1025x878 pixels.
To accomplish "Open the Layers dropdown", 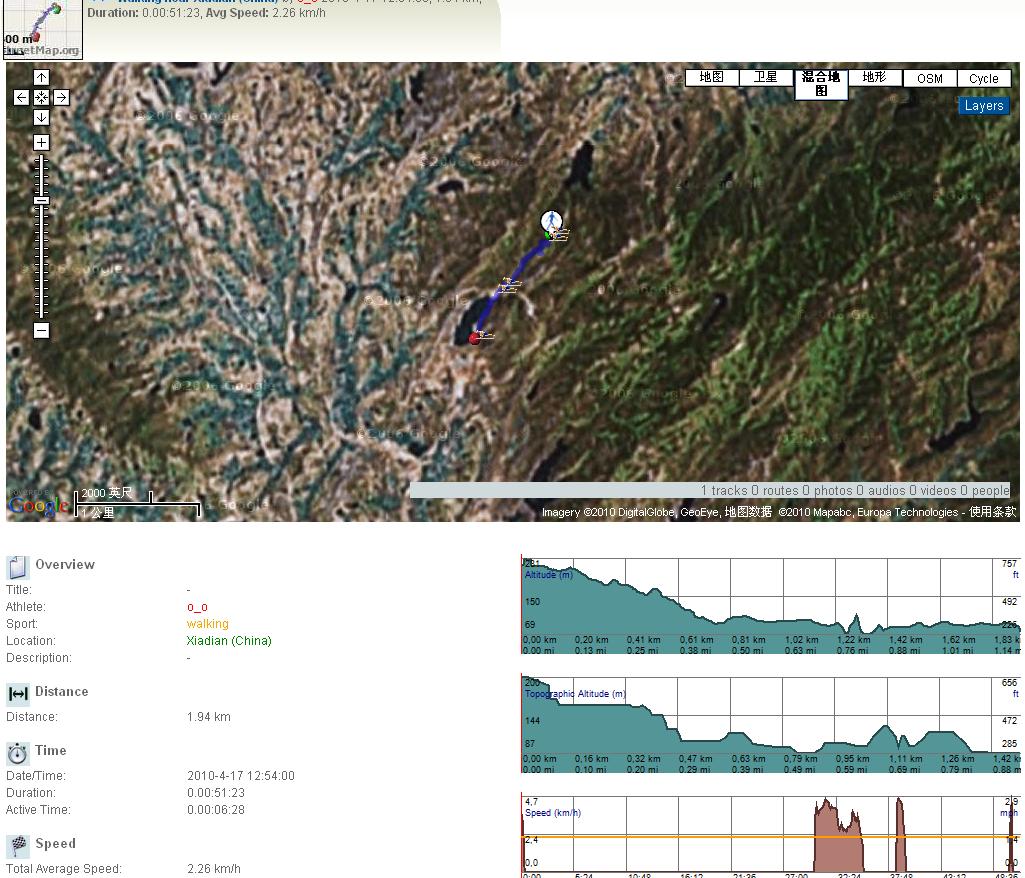I will point(984,106).
